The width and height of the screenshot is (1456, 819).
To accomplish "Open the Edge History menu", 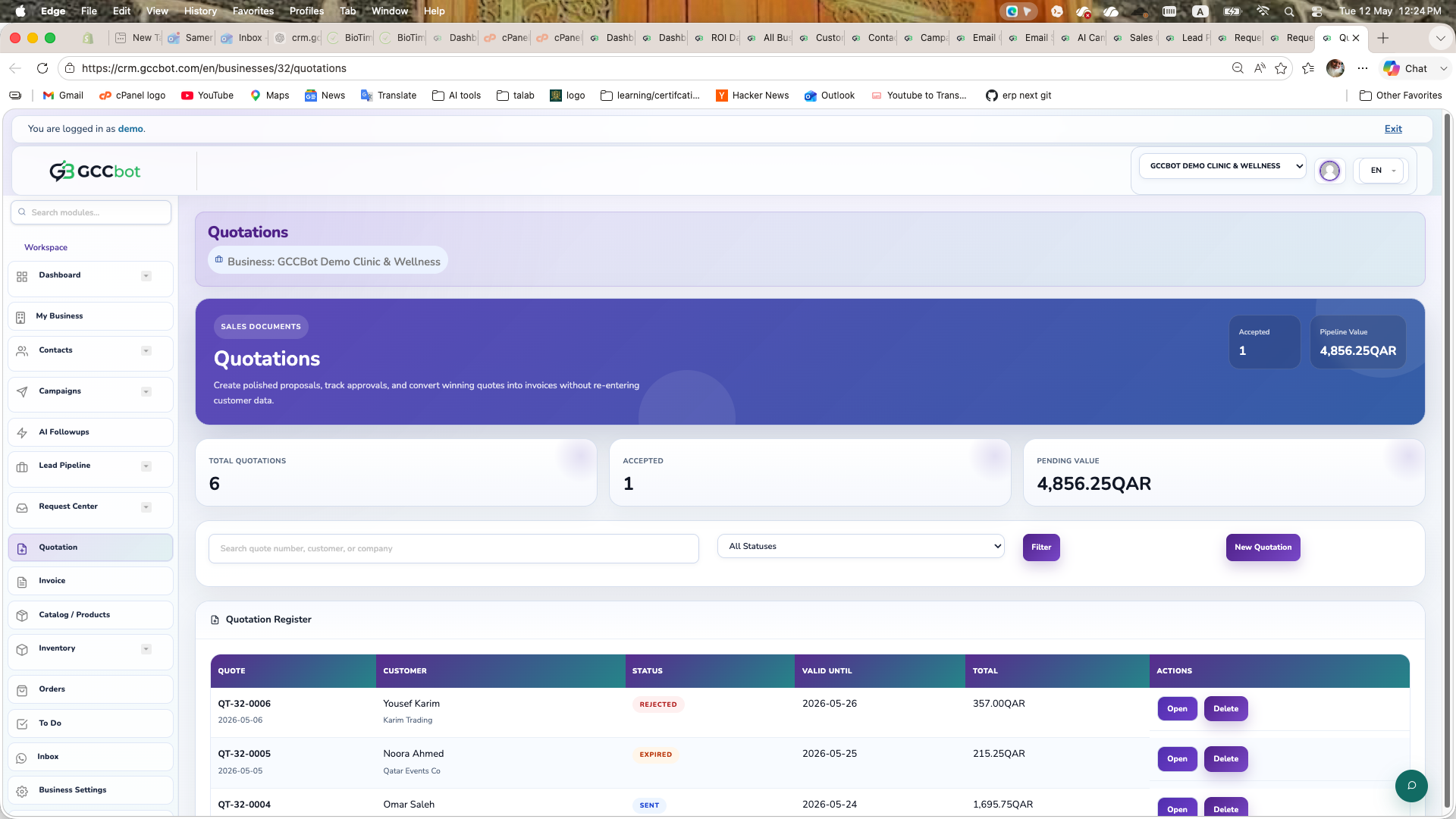I will pyautogui.click(x=200, y=11).
